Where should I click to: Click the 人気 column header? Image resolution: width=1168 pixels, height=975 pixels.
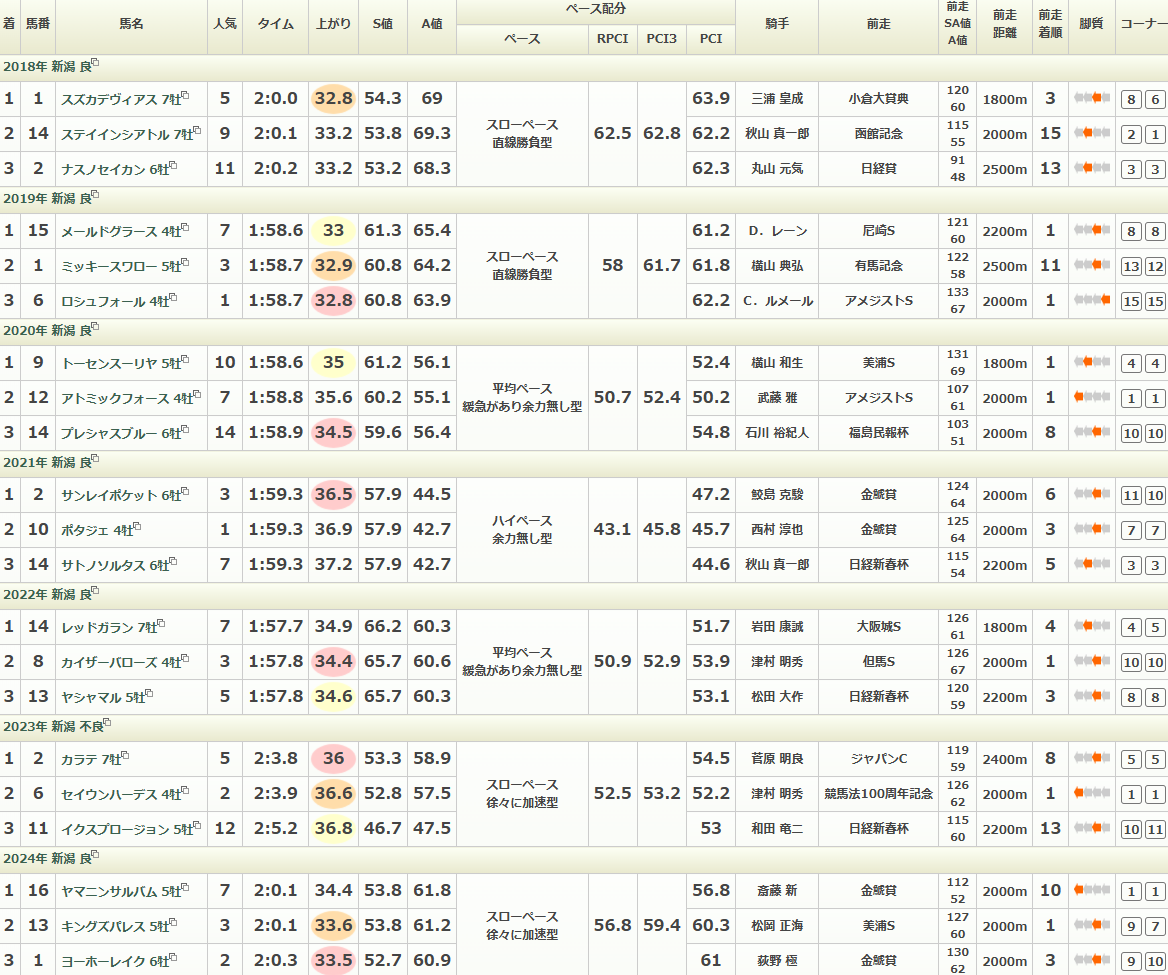pyautogui.click(x=225, y=23)
